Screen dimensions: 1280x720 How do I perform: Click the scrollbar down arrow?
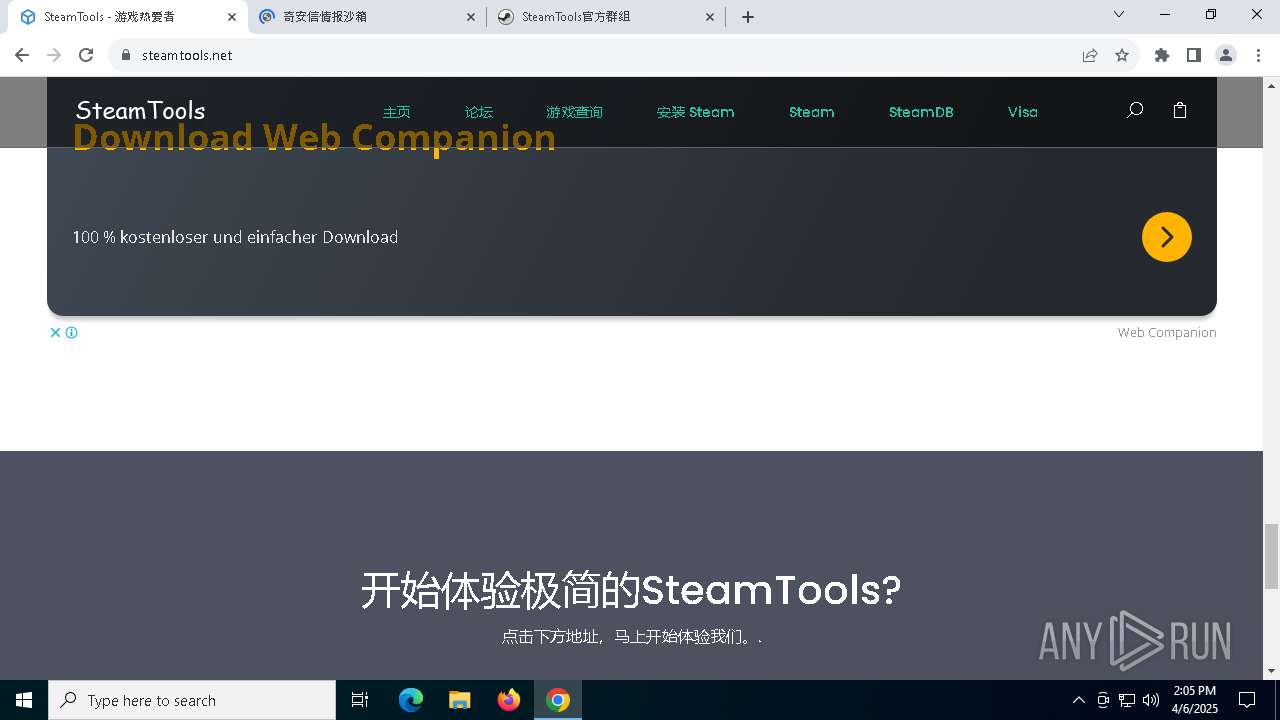coord(1272,672)
